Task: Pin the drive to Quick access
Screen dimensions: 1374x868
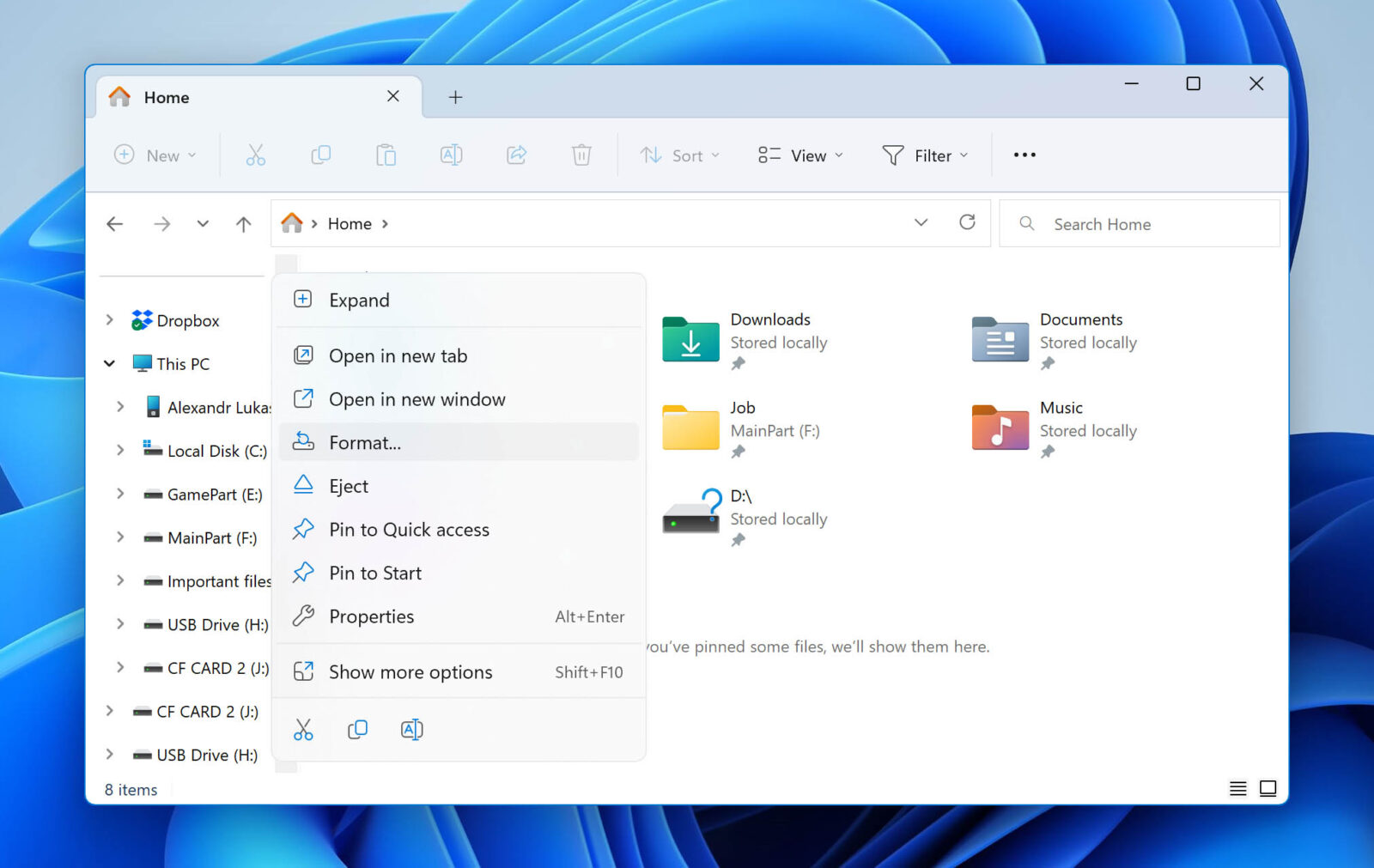Action: click(x=409, y=529)
